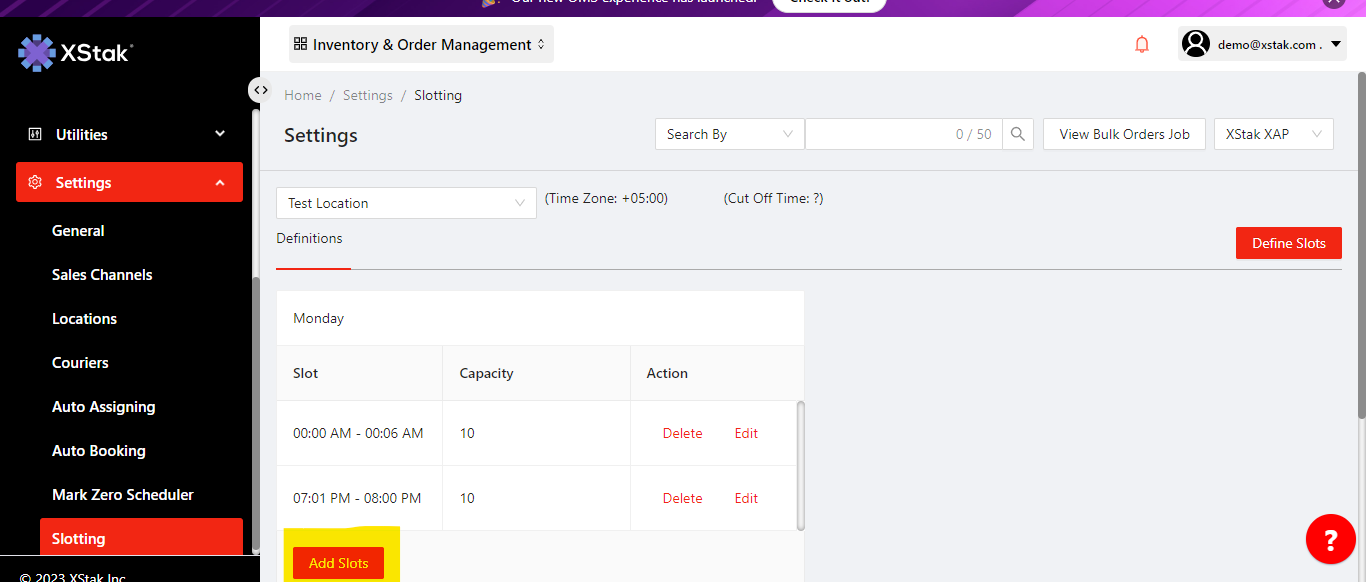Switch to the Definitions tab
Image resolution: width=1366 pixels, height=585 pixels.
coord(310,238)
